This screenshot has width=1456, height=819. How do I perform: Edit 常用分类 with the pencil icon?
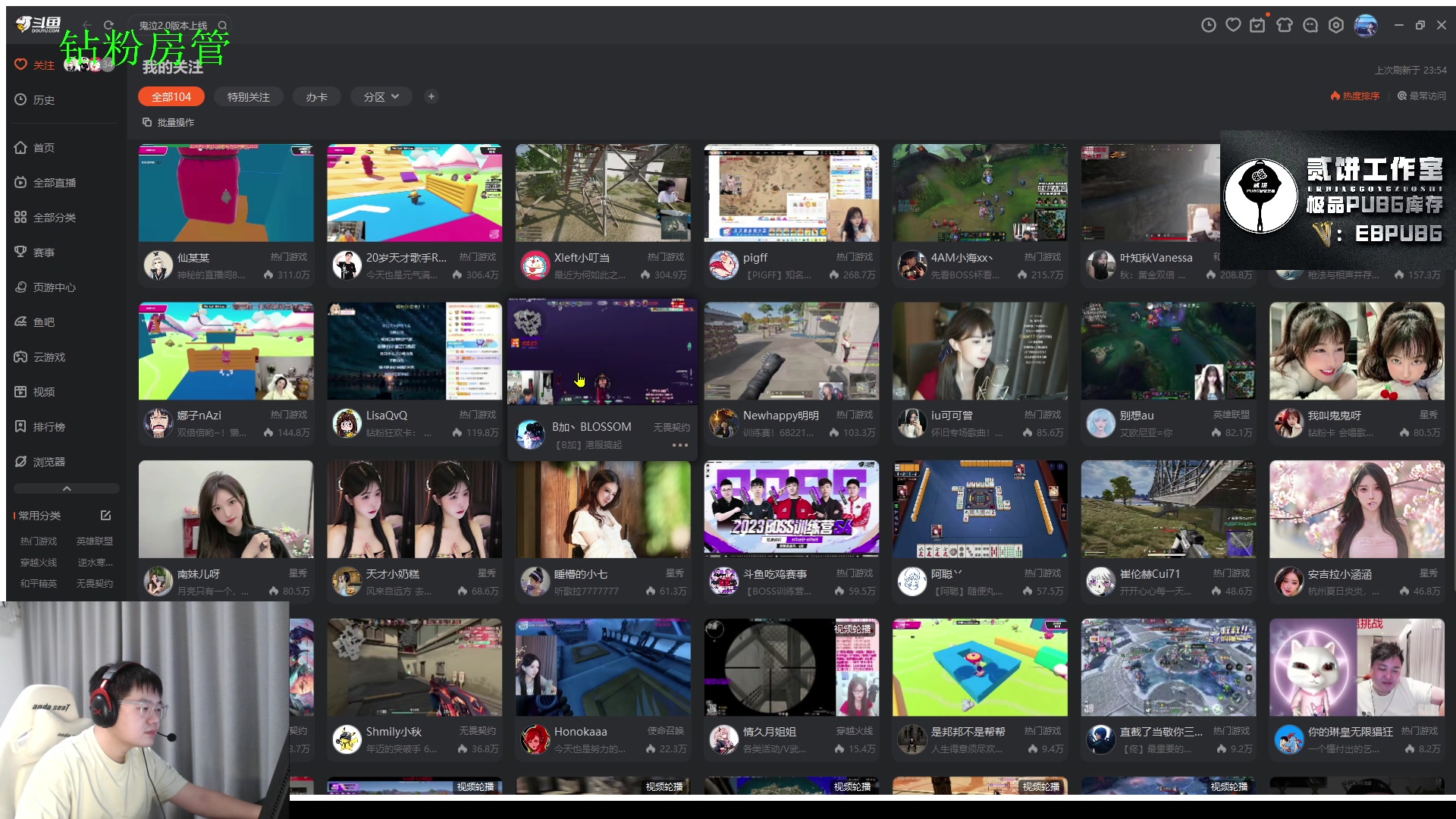pos(105,516)
